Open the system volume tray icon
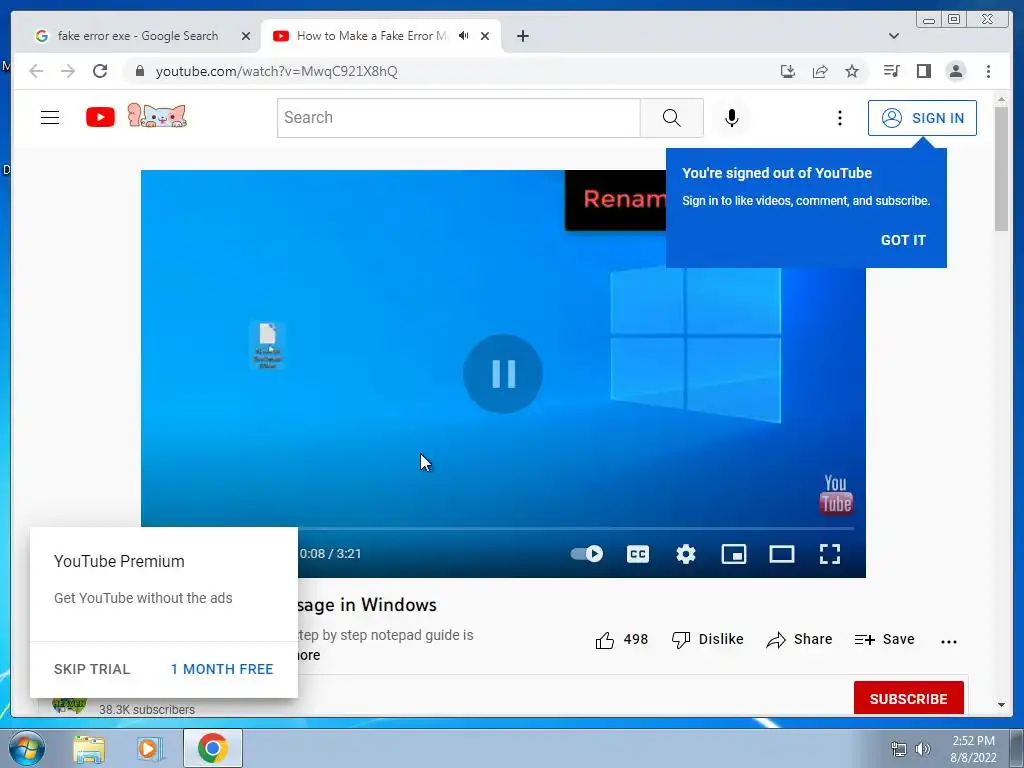Image resolution: width=1024 pixels, height=768 pixels. (x=923, y=748)
